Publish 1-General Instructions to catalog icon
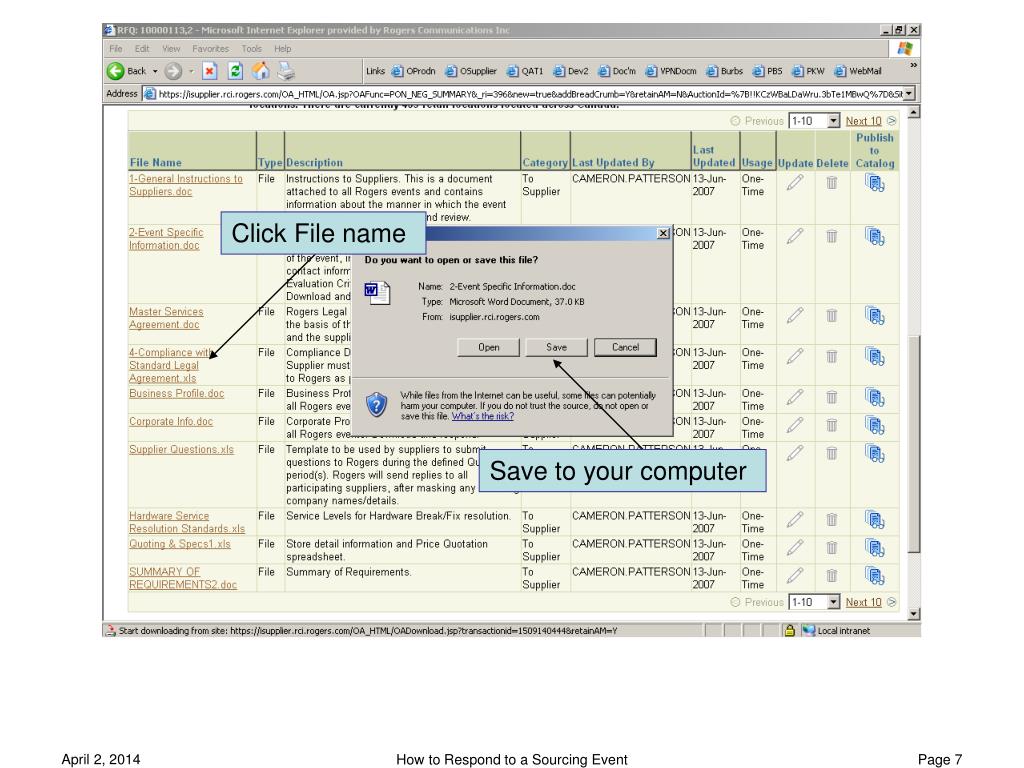The image size is (1024, 768). (874, 183)
